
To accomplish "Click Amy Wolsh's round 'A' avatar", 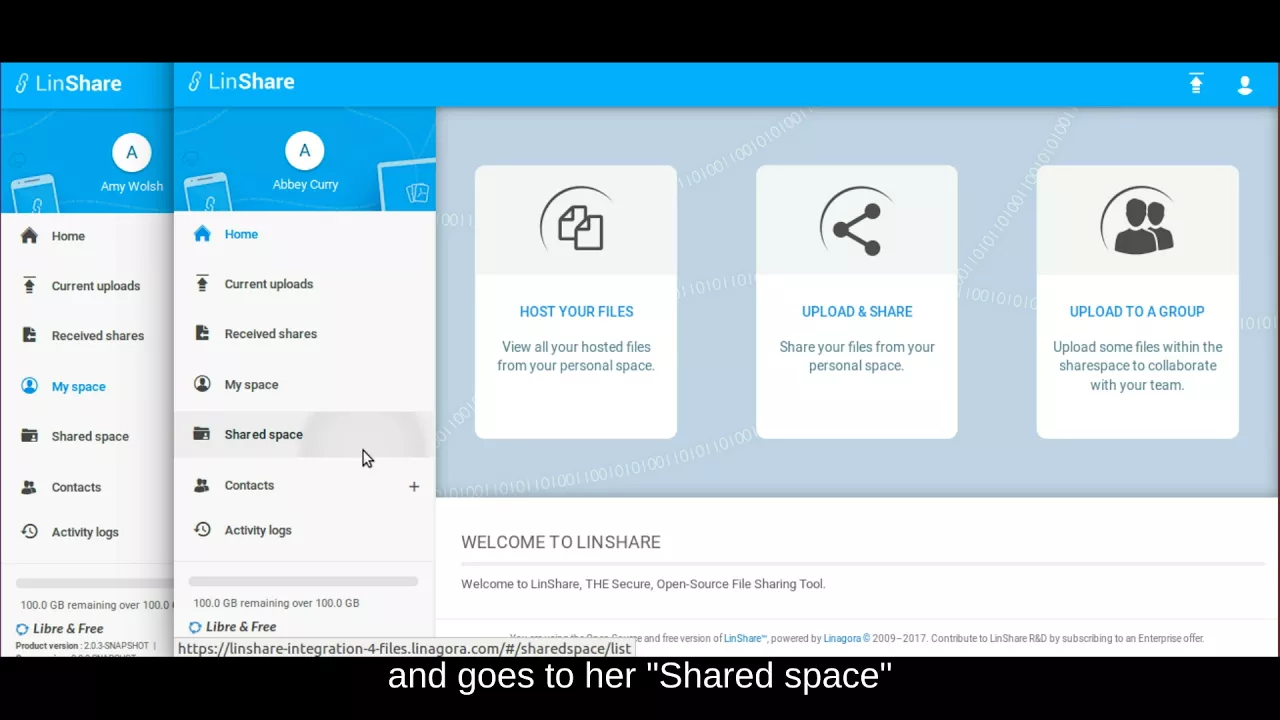I will click(132, 153).
